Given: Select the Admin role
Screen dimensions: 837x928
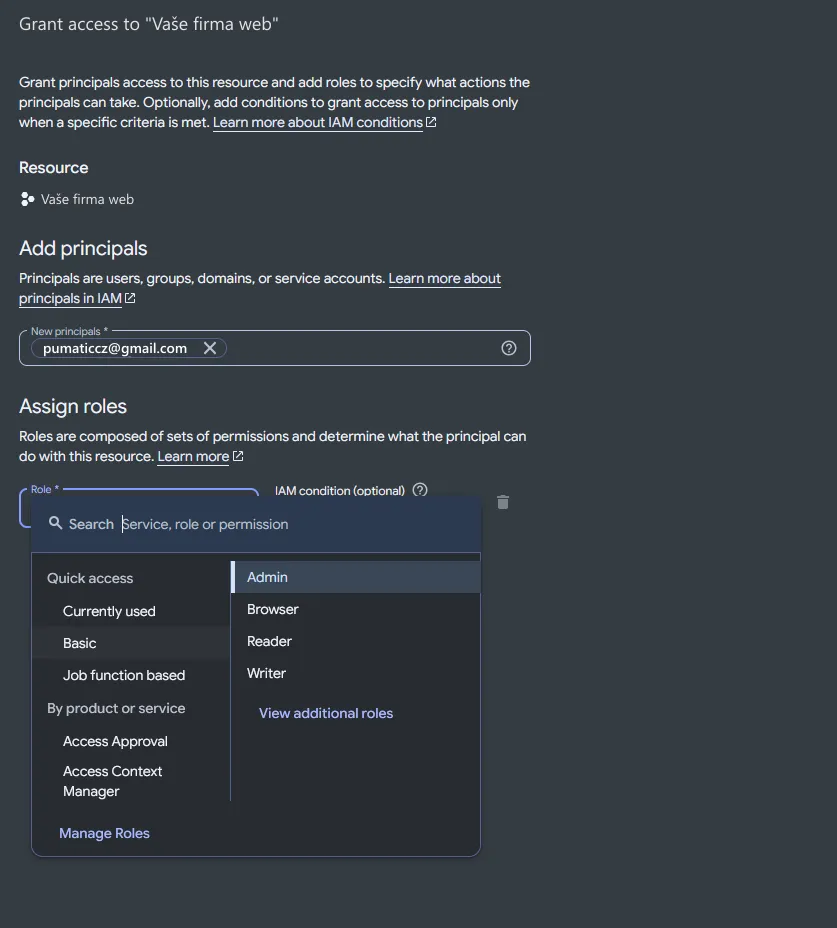Looking at the screenshot, I should [356, 577].
